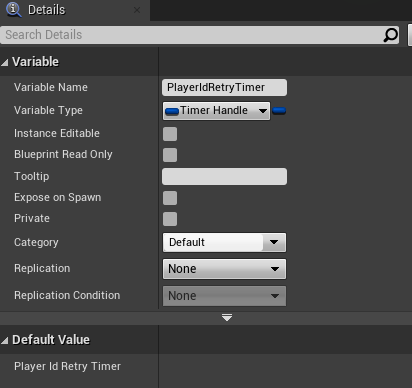412x388 pixels.
Task: Click the blue container type pill next to Variable Type
Action: (279, 111)
